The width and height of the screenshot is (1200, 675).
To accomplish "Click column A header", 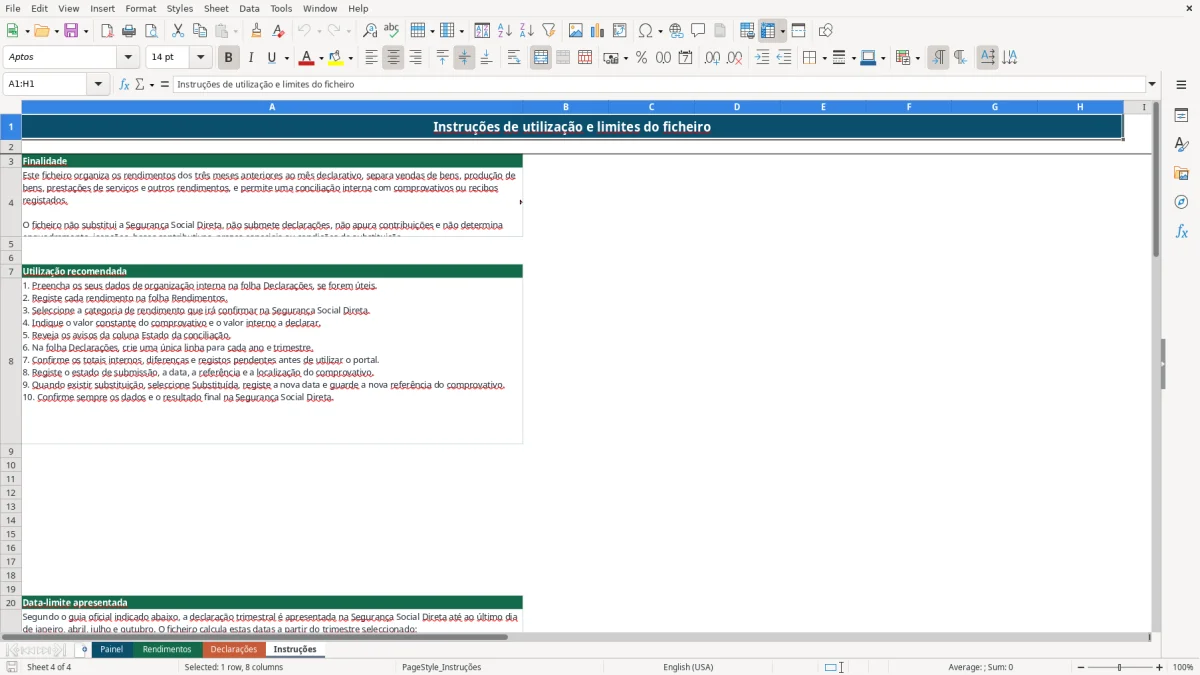I will point(272,107).
